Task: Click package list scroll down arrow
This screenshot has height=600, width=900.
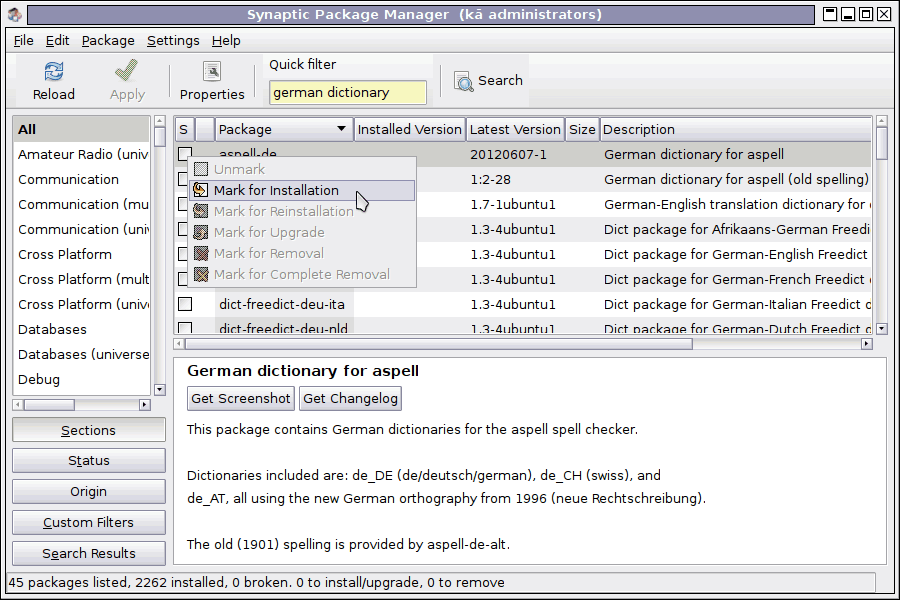Action: [882, 329]
